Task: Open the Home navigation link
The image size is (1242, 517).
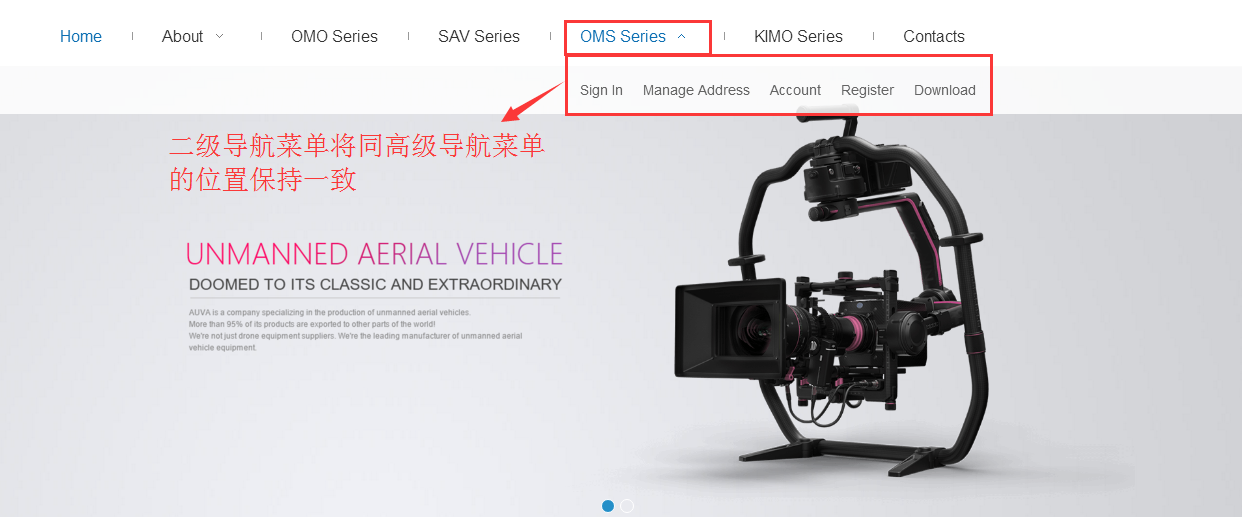Action: [81, 36]
